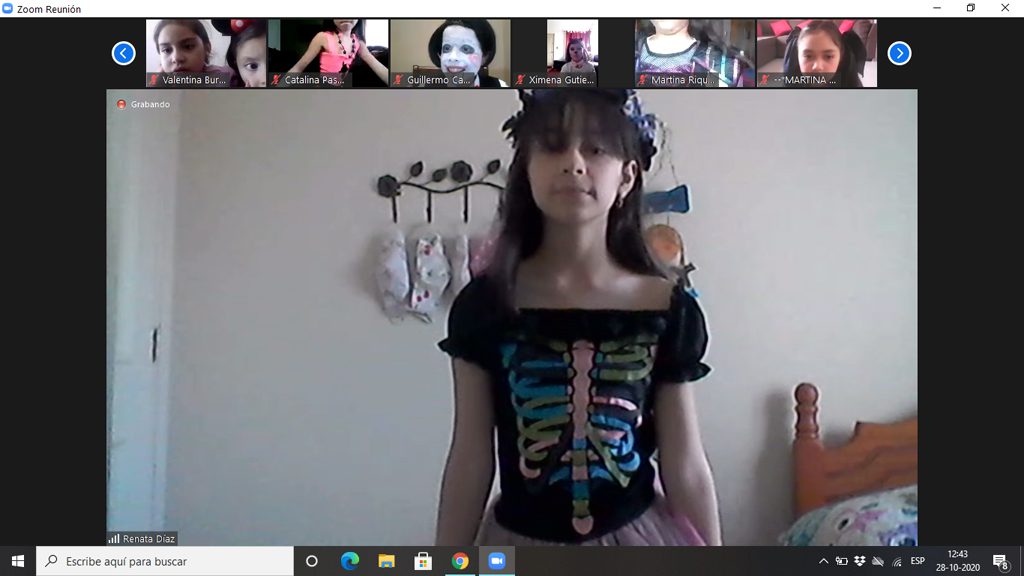Viewport: 1024px width, 576px height.
Task: Select Valentina Bur... participant thumbnail
Action: click(206, 53)
